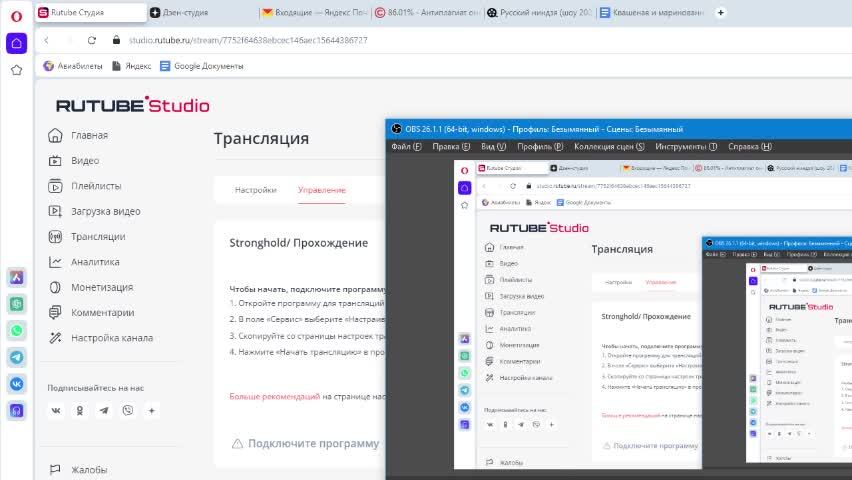
Task: Click VK social icon under Подписывайтесь на нас
Action: pyautogui.click(x=56, y=410)
